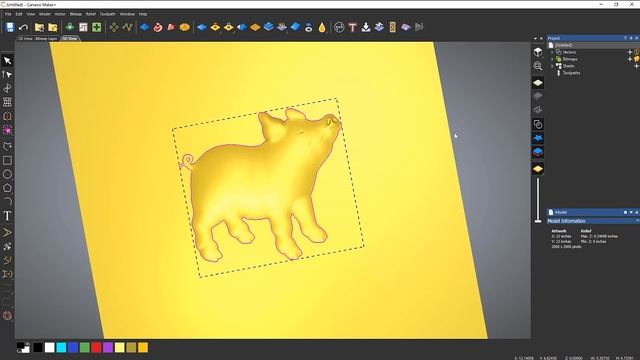The height and width of the screenshot is (360, 640).
Task: Toggle the orange material display icon
Action: (x=538, y=169)
